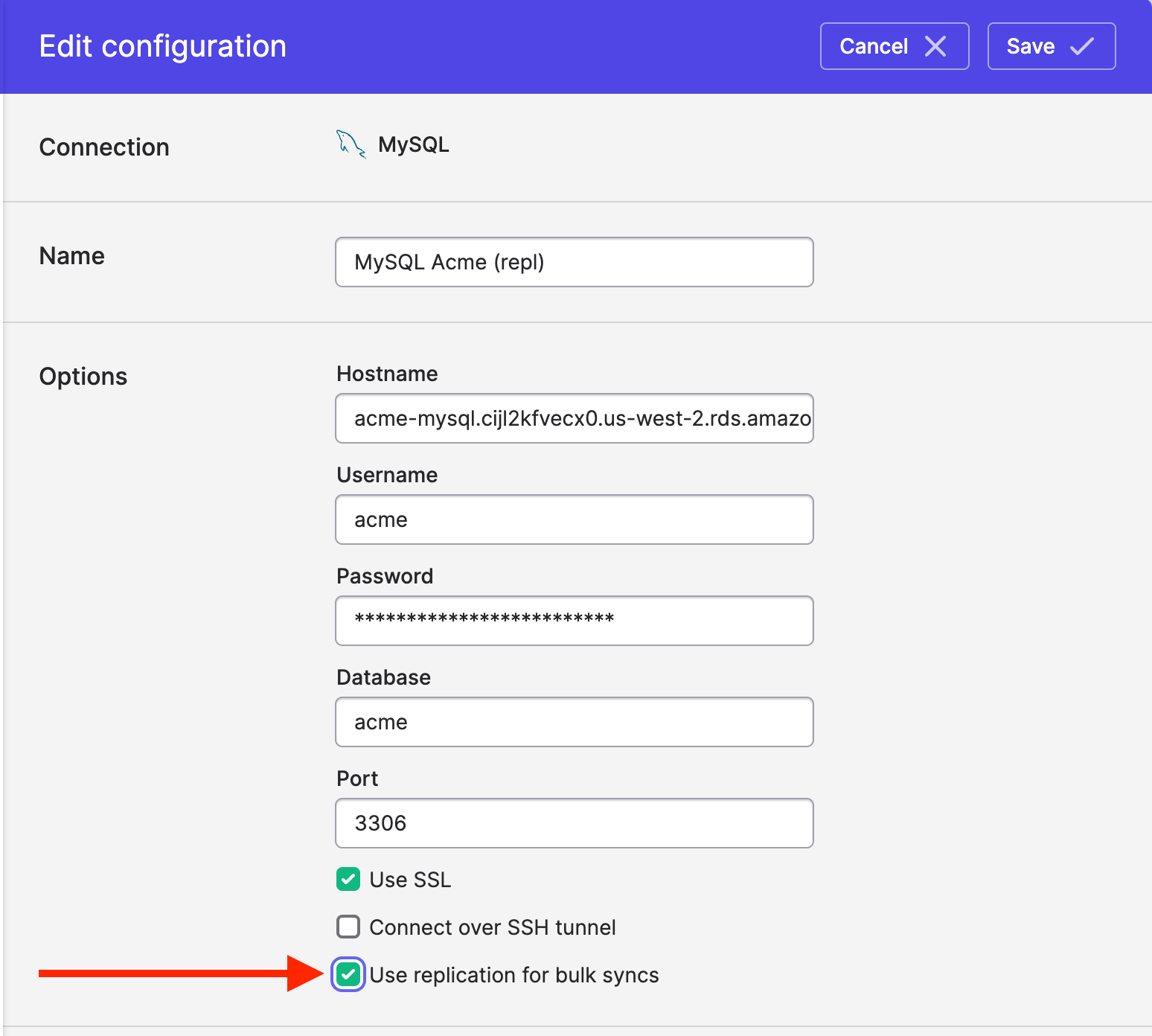Image resolution: width=1152 pixels, height=1036 pixels.
Task: Click the Database field label
Action: coord(383,677)
